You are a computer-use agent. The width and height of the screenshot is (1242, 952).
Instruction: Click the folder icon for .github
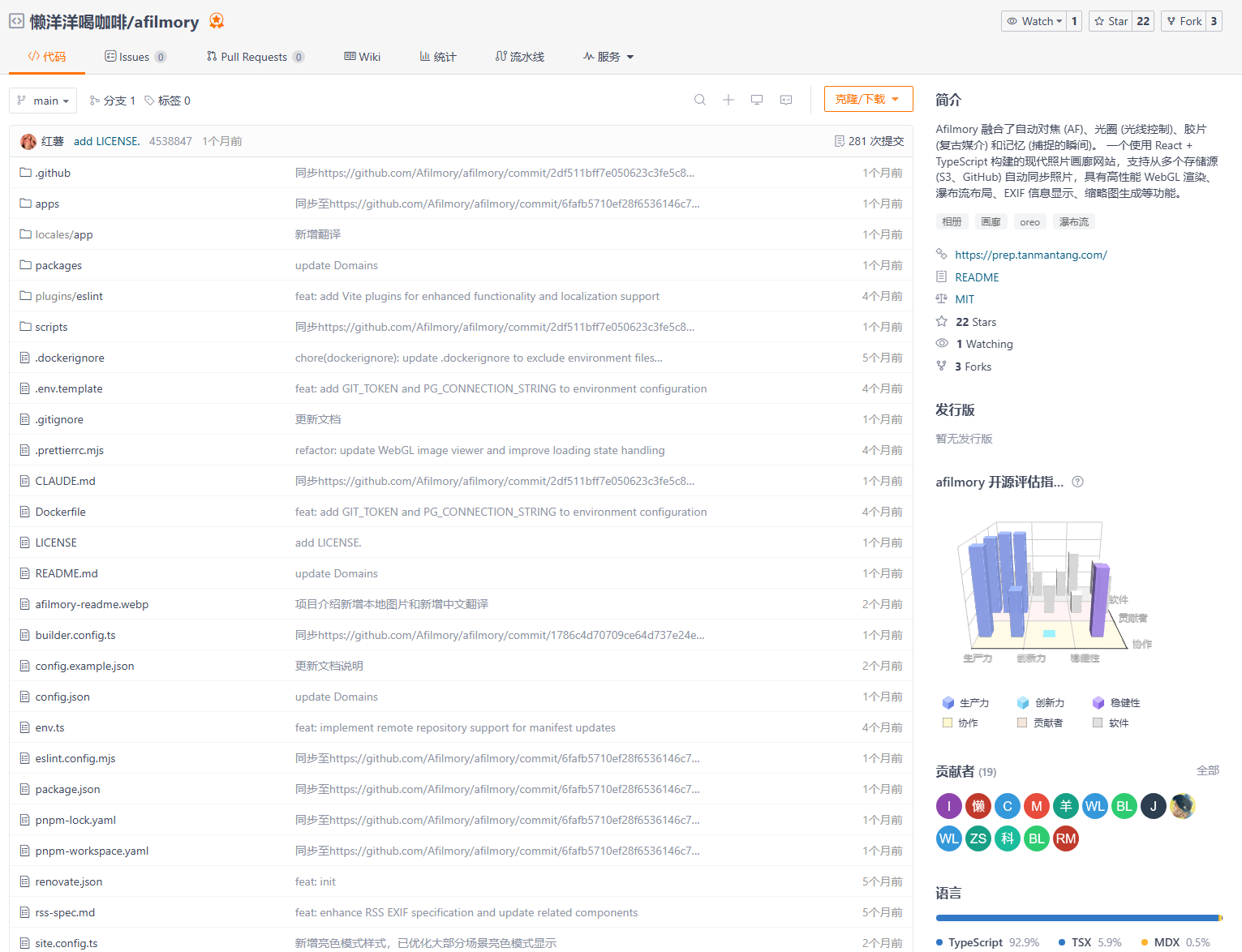point(25,173)
